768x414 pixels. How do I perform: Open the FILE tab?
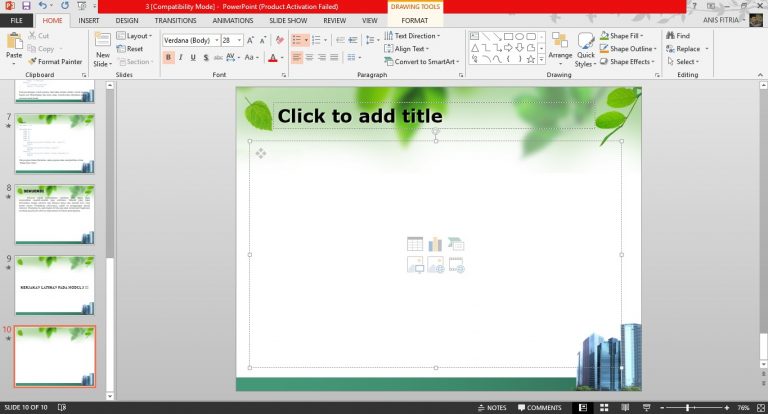click(x=17, y=21)
